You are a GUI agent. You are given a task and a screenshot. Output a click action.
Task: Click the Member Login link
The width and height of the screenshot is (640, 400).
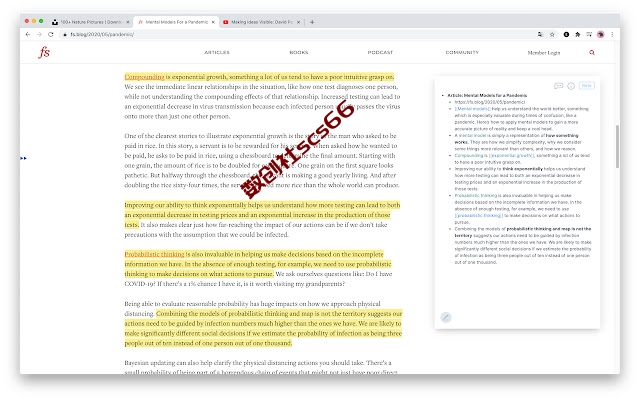pyautogui.click(x=544, y=53)
